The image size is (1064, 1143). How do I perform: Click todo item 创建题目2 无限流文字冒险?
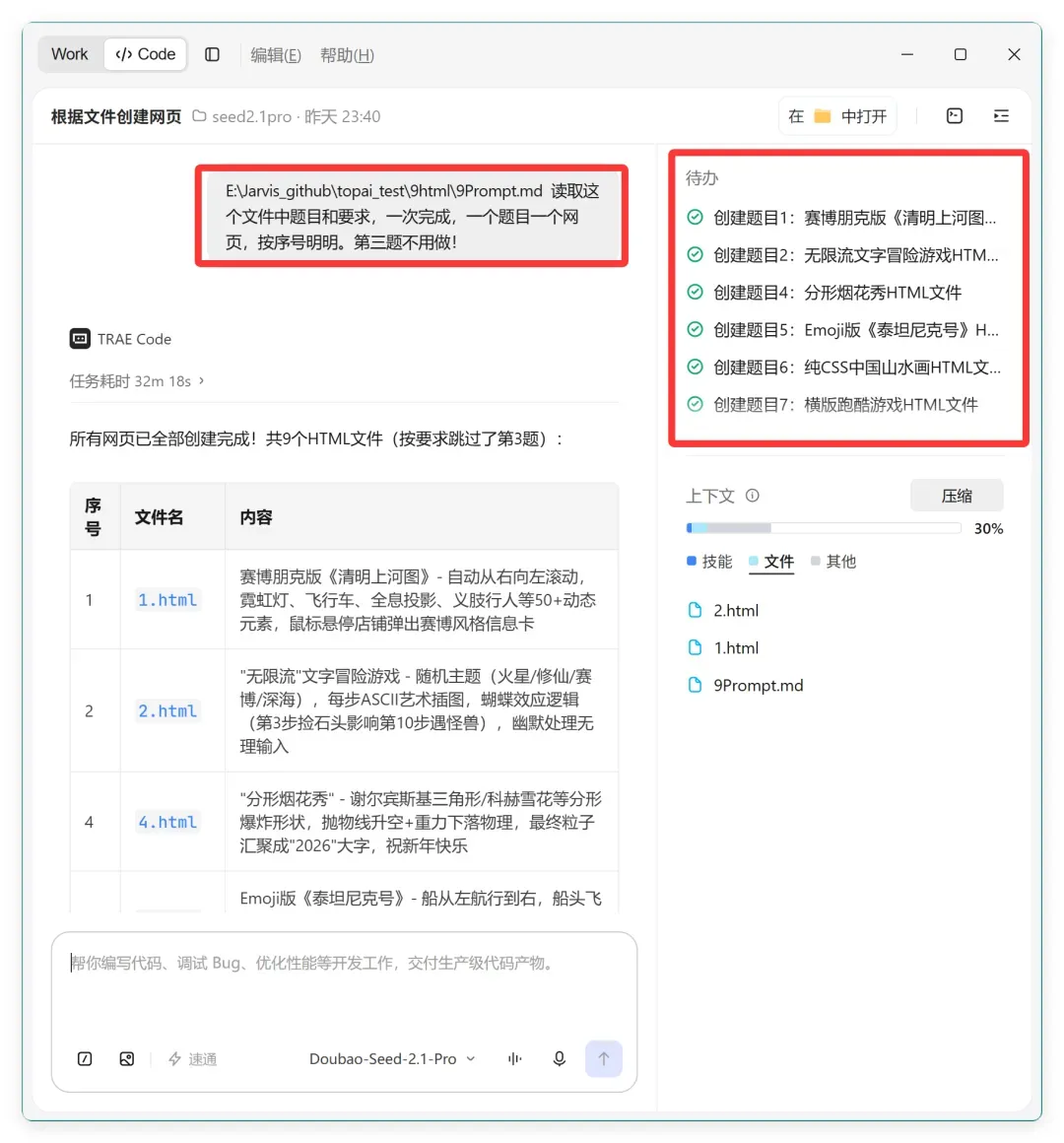click(841, 254)
